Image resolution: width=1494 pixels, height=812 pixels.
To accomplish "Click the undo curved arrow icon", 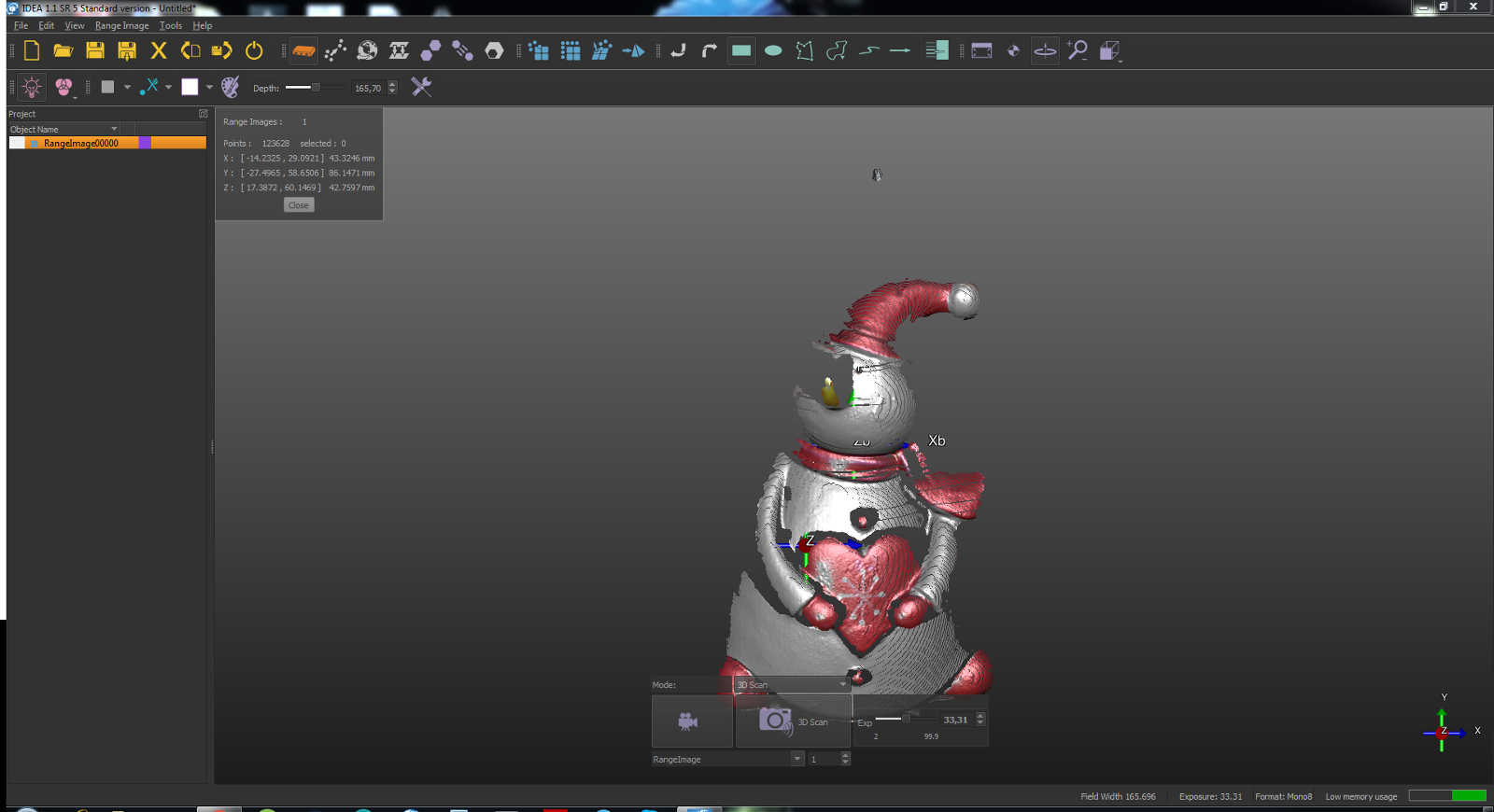I will (679, 50).
